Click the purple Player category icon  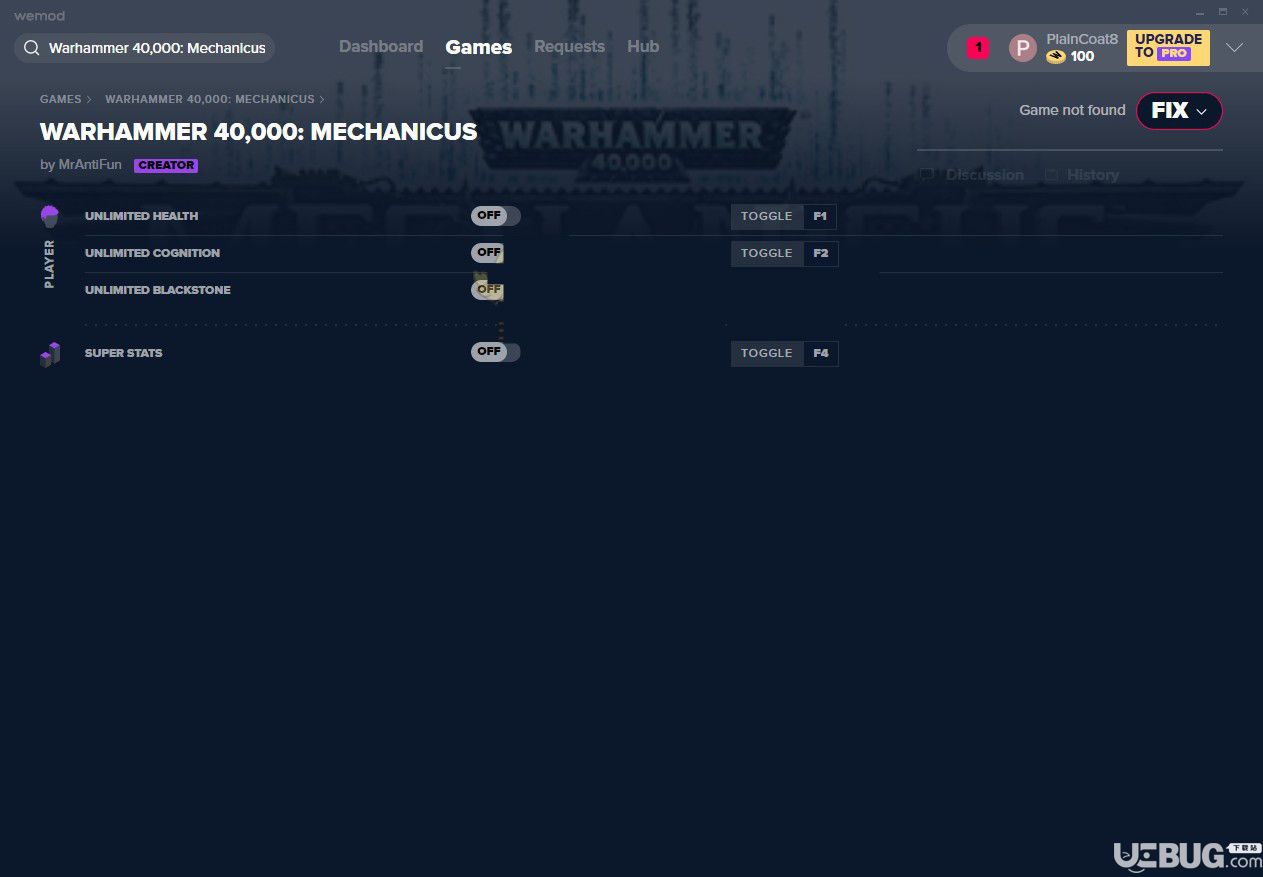pos(50,216)
